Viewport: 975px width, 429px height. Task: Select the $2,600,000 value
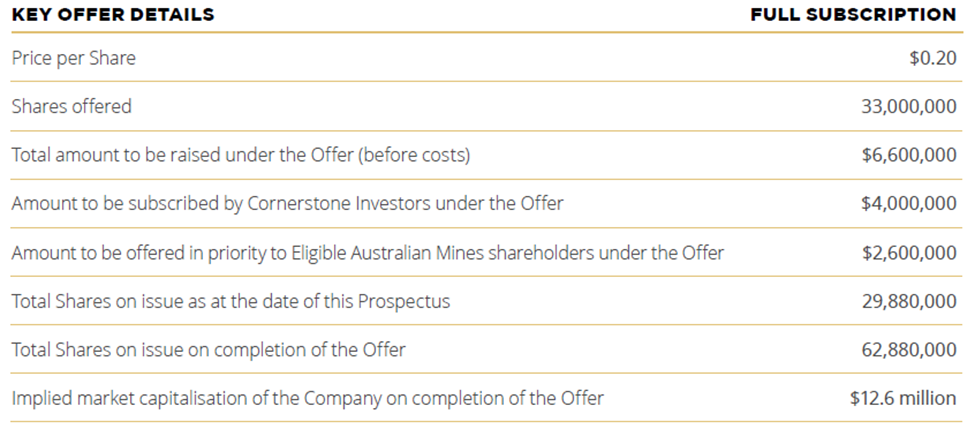click(x=909, y=252)
